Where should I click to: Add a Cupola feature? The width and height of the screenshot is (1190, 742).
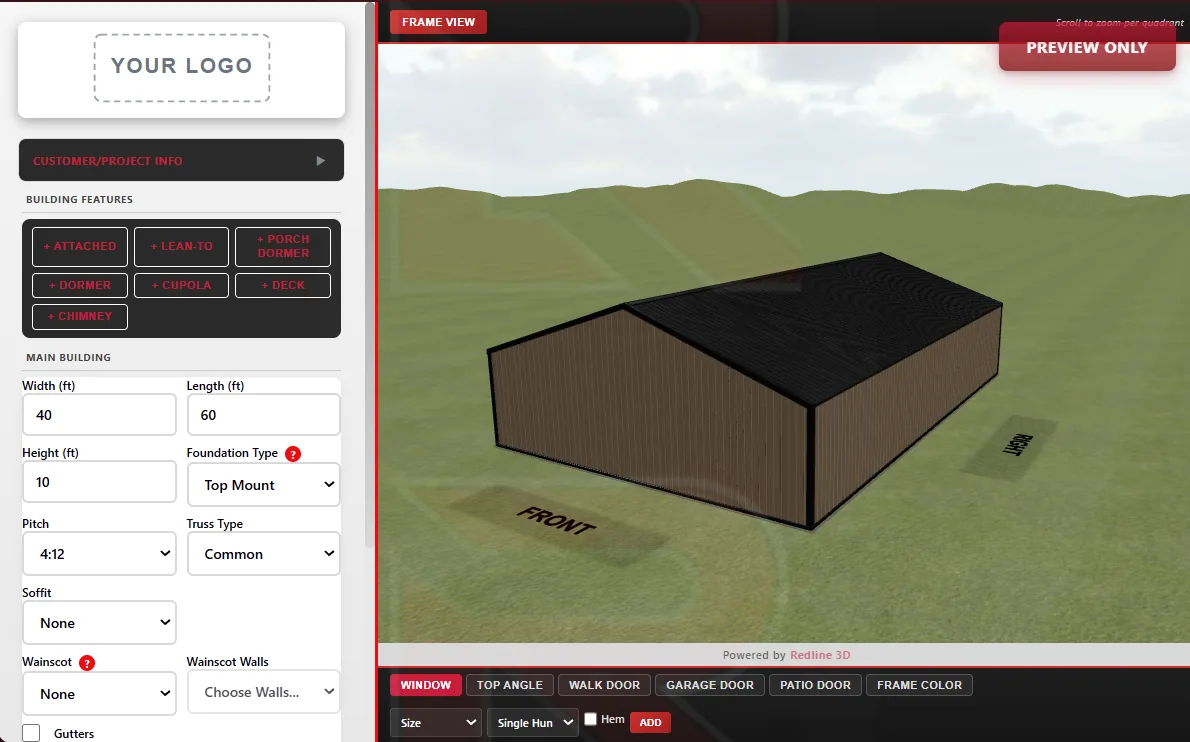pos(181,285)
